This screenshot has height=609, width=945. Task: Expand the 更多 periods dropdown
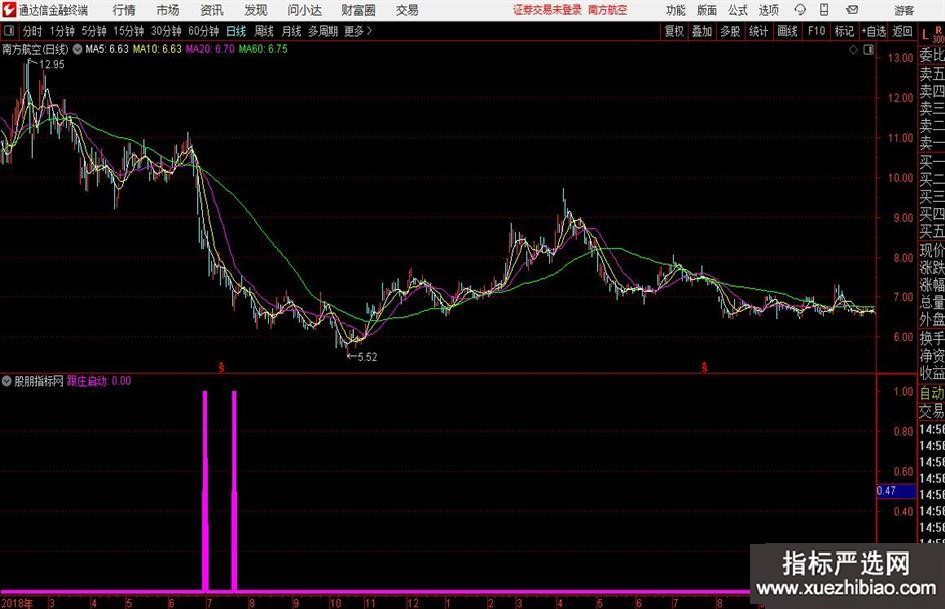(x=359, y=31)
